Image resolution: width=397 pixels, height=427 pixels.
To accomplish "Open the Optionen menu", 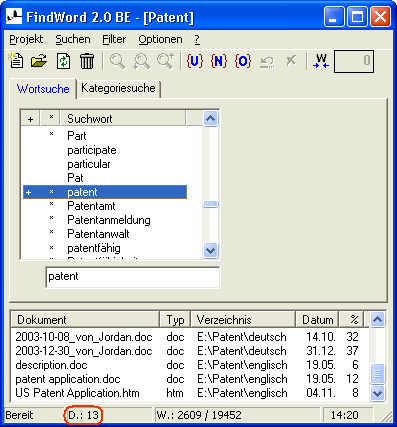I will click(160, 39).
